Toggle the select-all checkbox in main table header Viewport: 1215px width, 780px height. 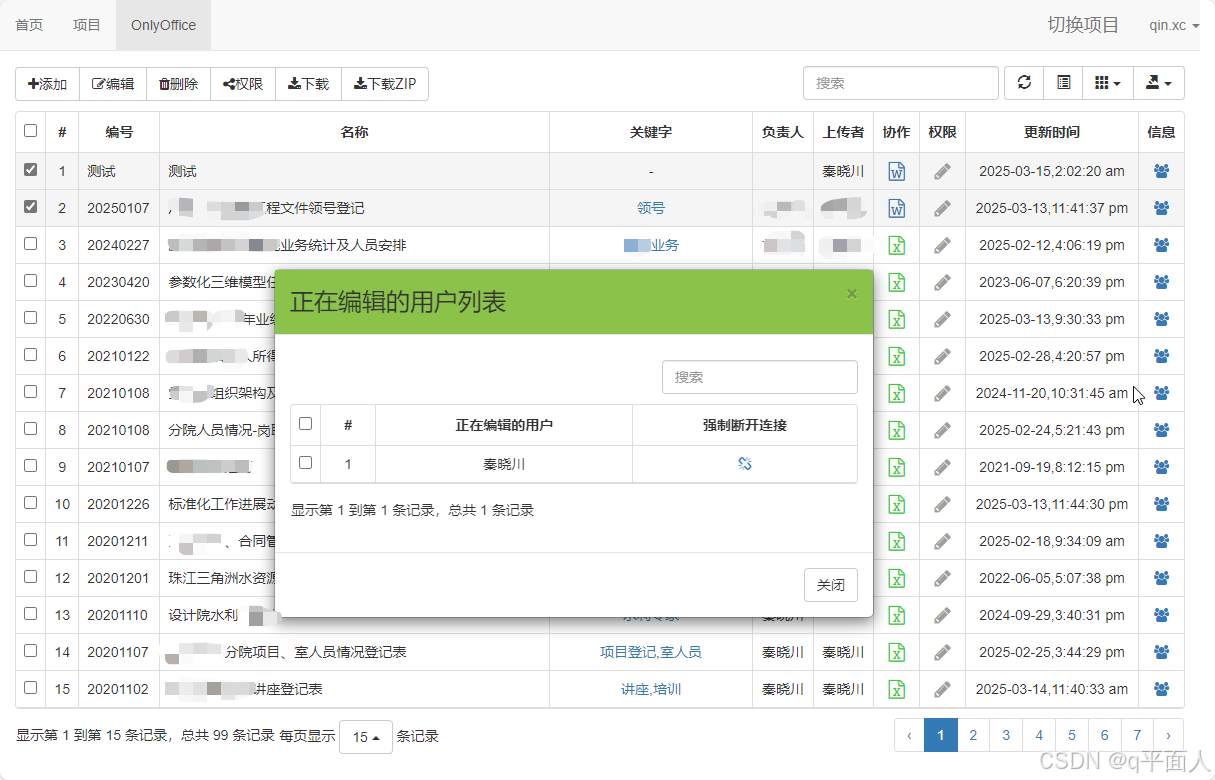tap(30, 130)
